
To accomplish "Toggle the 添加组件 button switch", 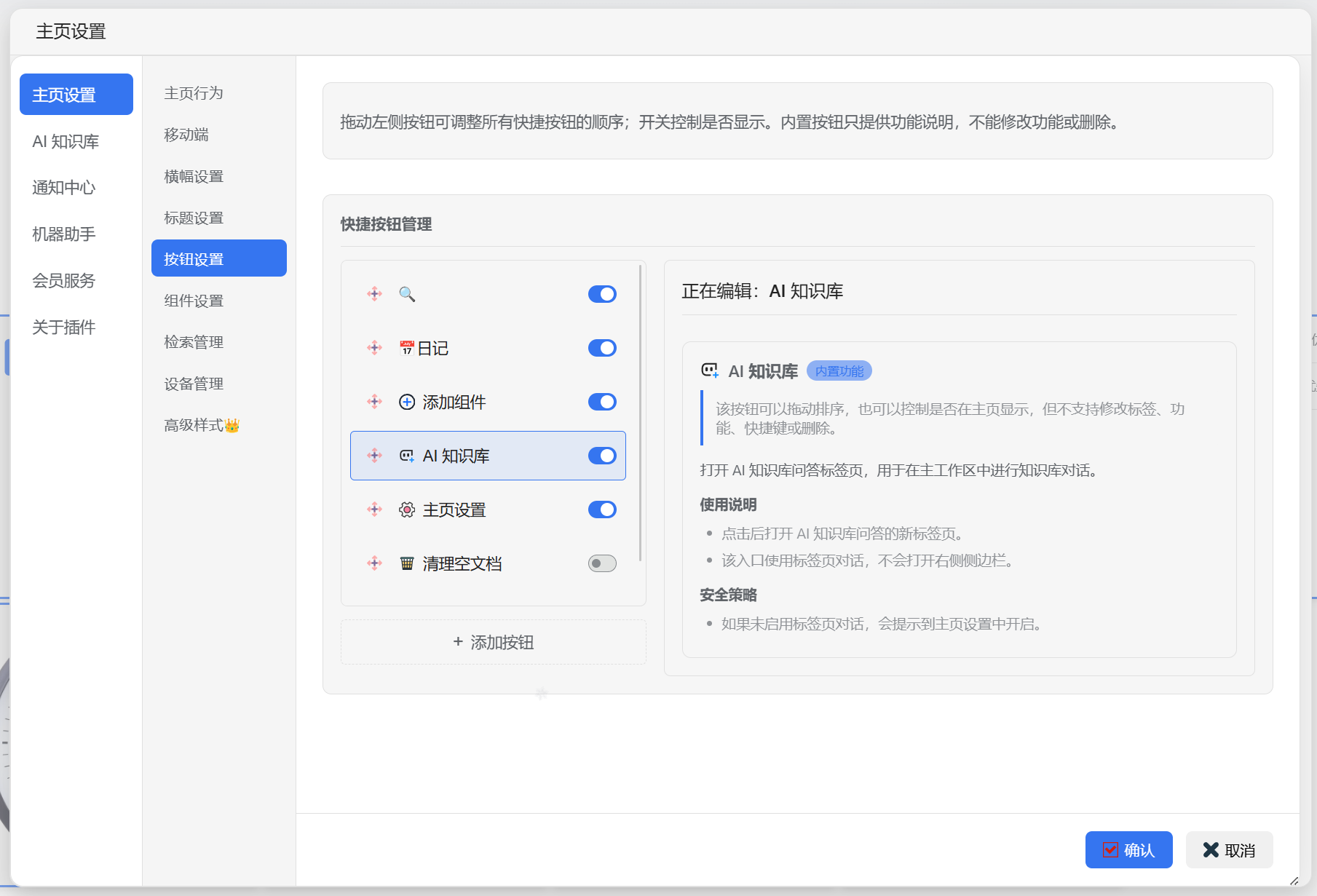I will click(x=602, y=402).
